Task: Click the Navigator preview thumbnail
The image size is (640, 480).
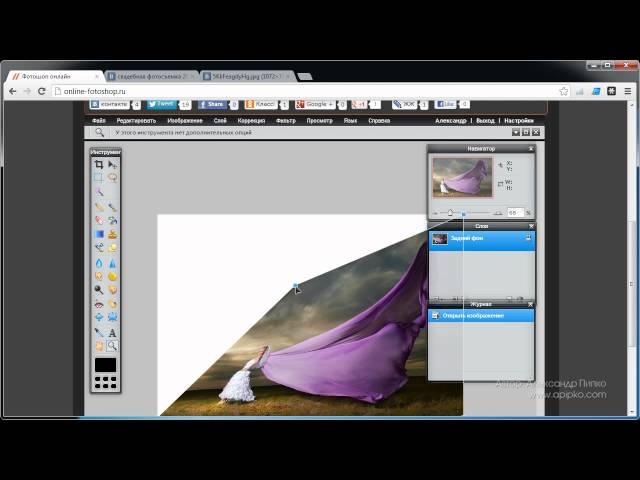Action: [462, 178]
